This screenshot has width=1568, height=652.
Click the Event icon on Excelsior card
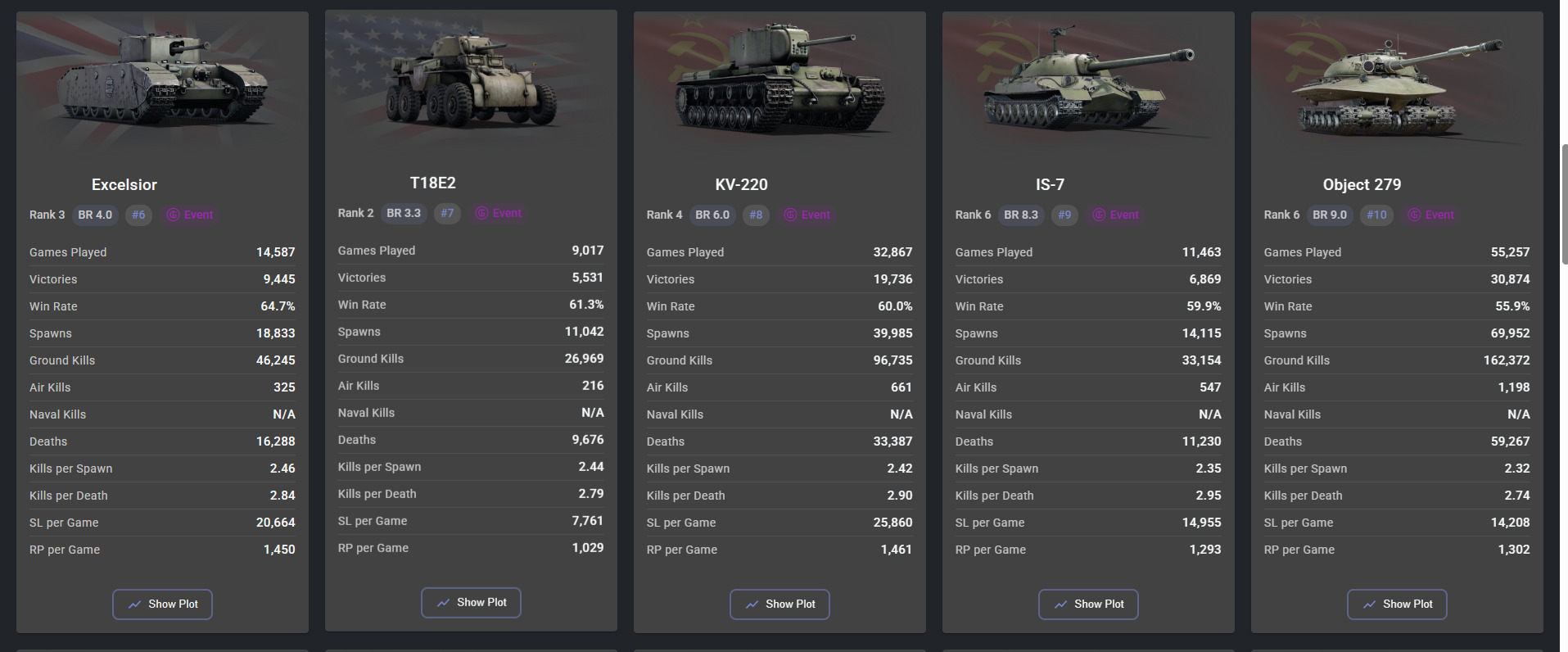(173, 215)
